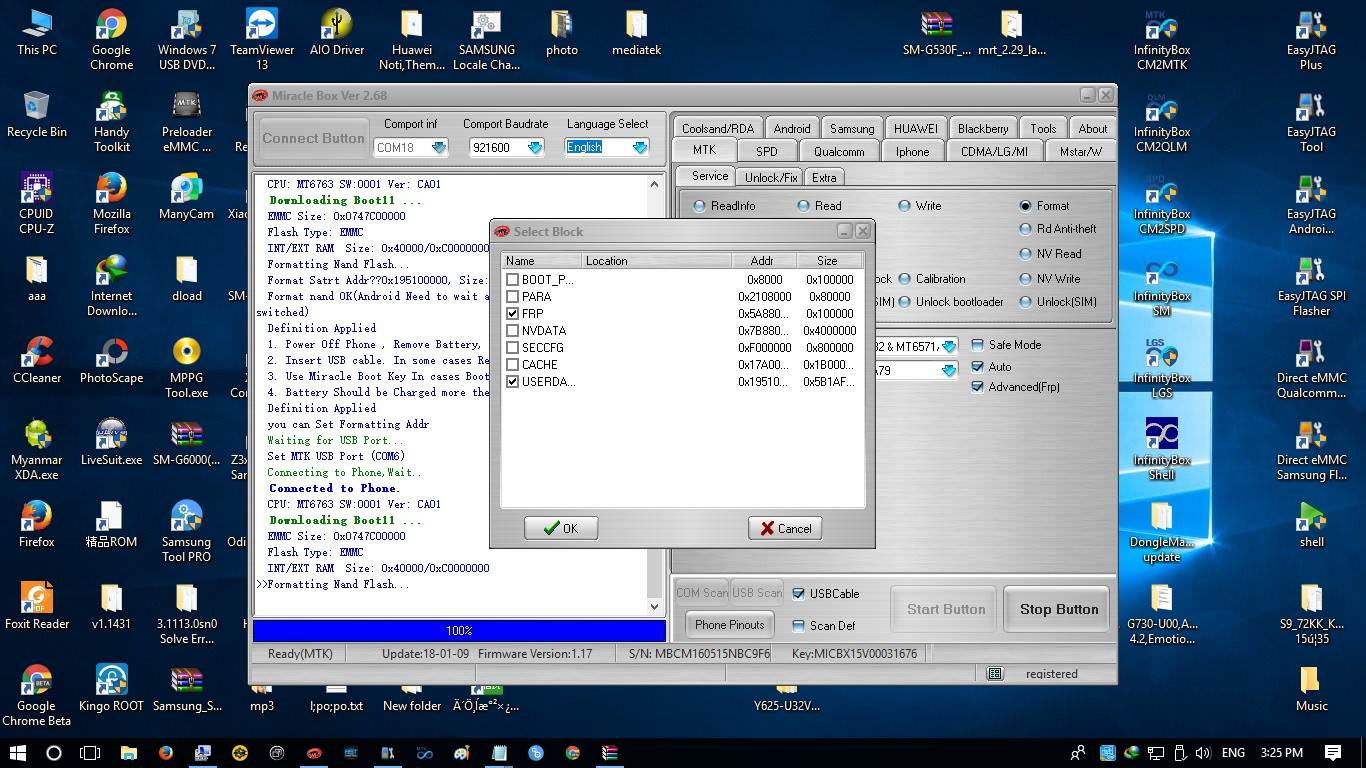Open the Google Chrome desktop icon
Image resolution: width=1366 pixels, height=768 pixels.
coord(111,41)
